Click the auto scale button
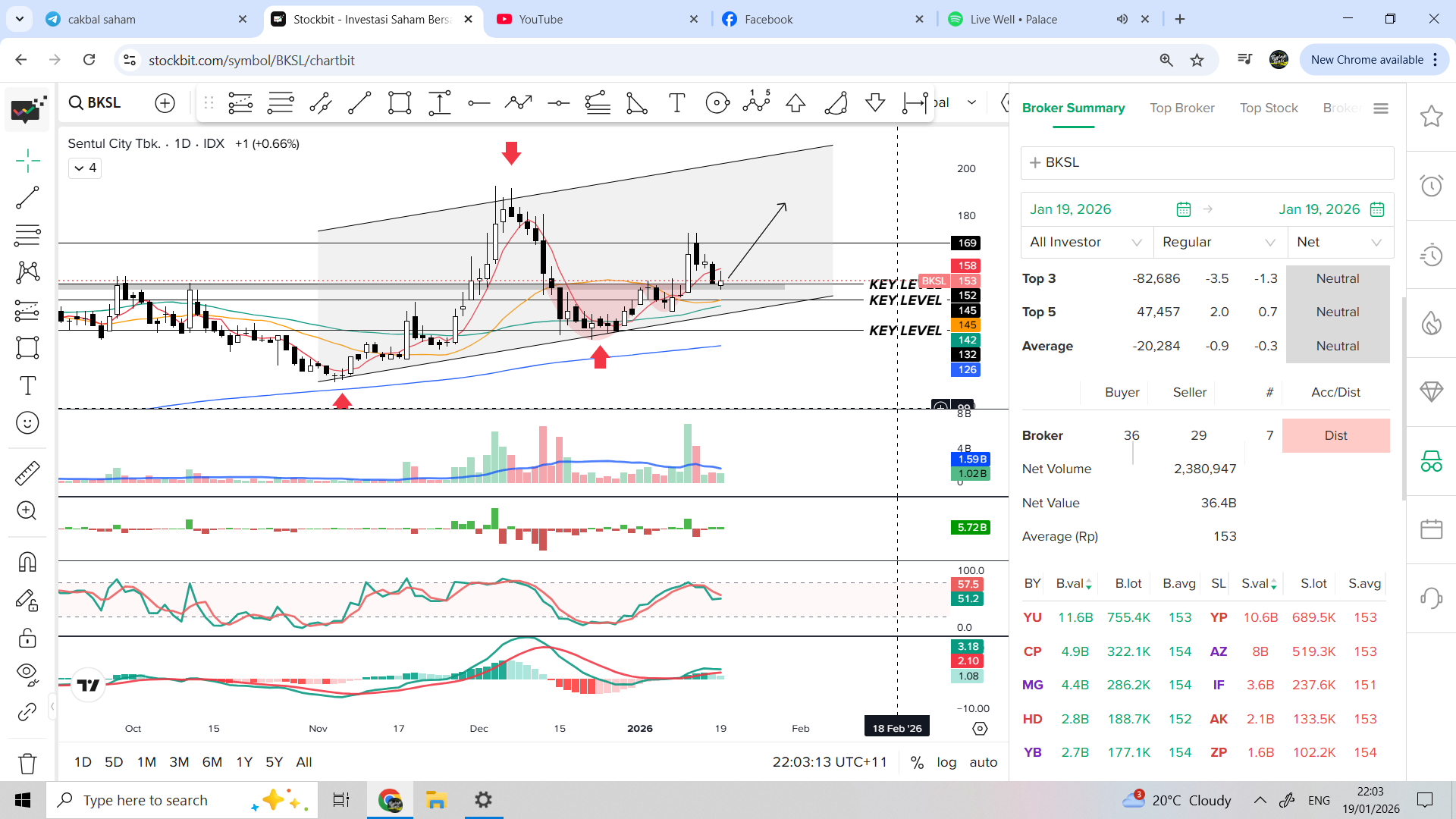The width and height of the screenshot is (1456, 819). tap(983, 762)
